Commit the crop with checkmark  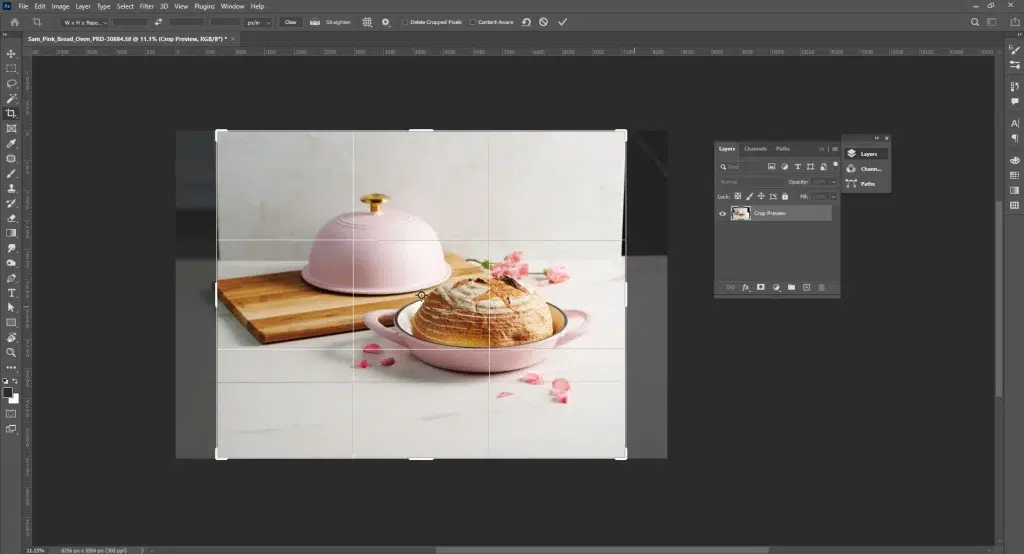(x=562, y=22)
